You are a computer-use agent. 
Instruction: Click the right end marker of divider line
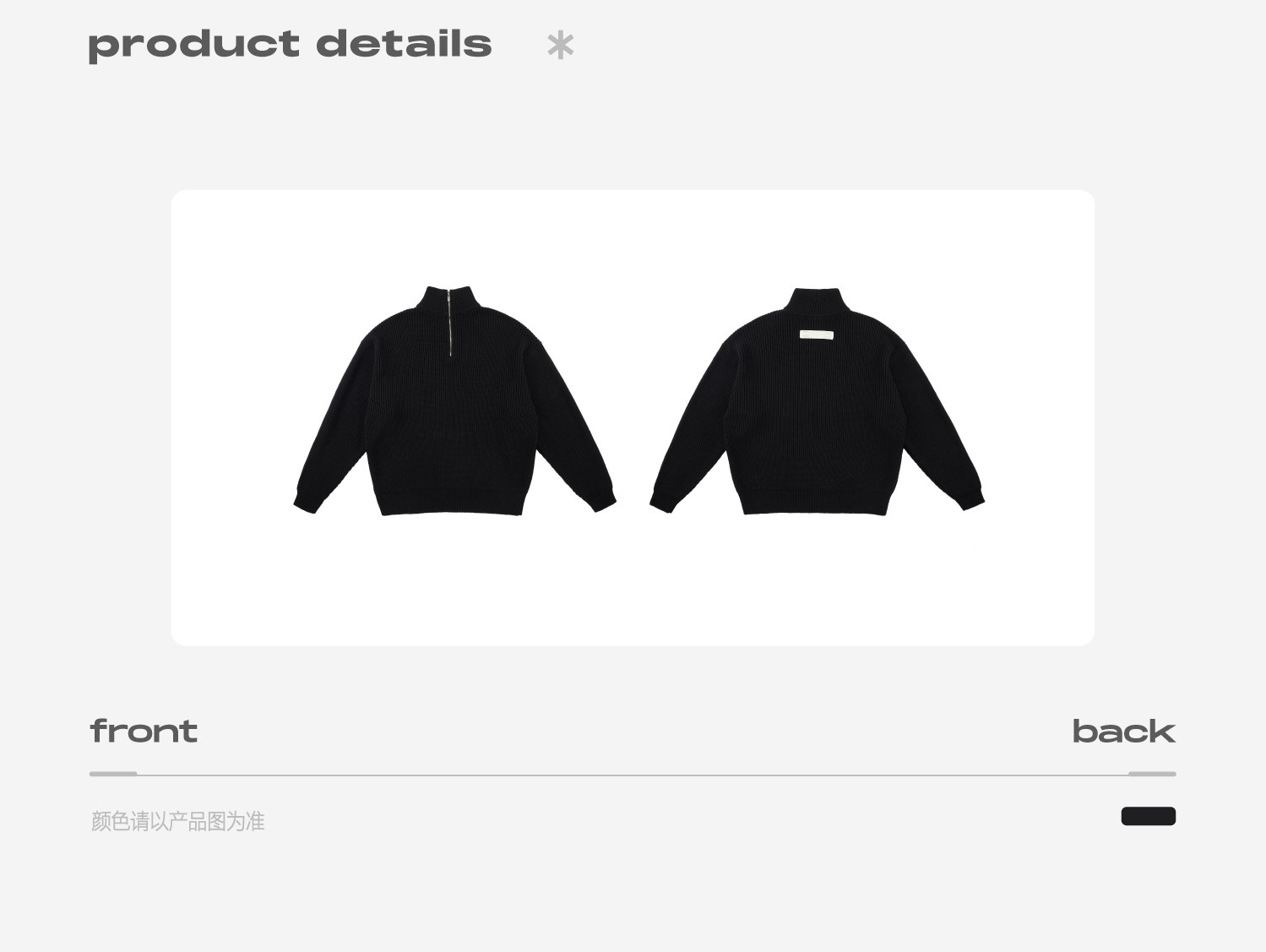[1152, 773]
